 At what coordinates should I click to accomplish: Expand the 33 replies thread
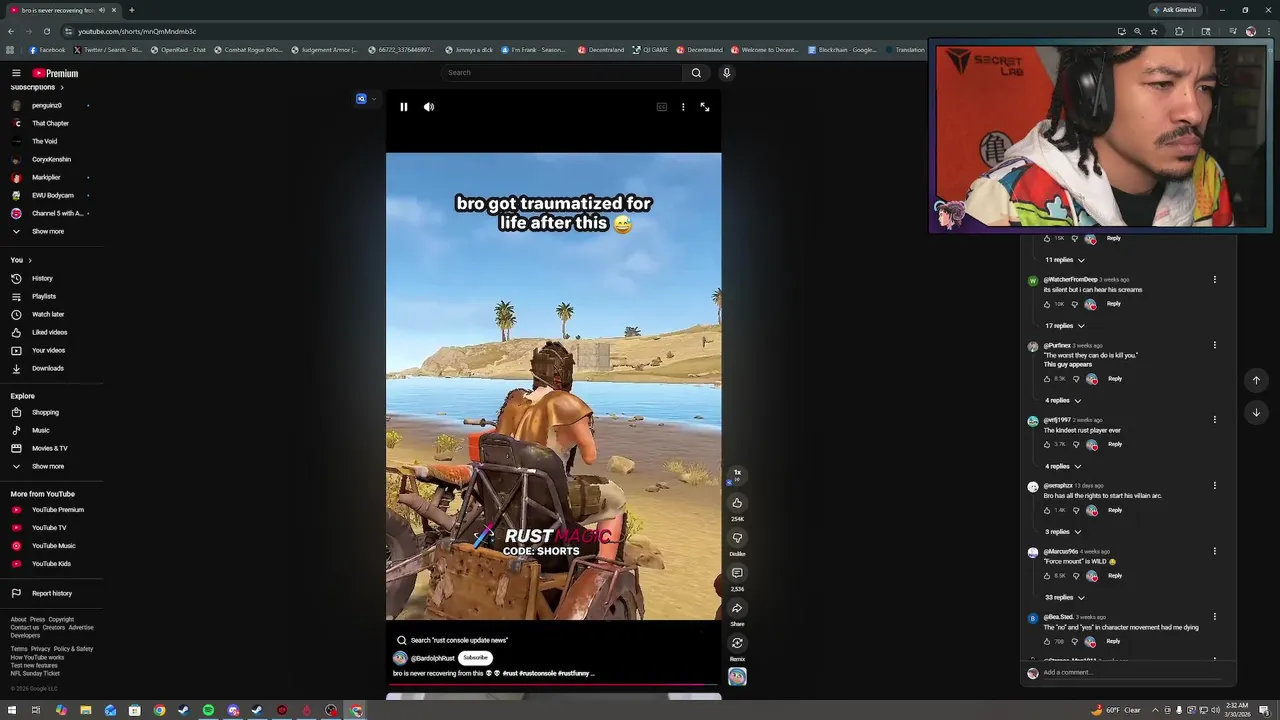(1065, 598)
